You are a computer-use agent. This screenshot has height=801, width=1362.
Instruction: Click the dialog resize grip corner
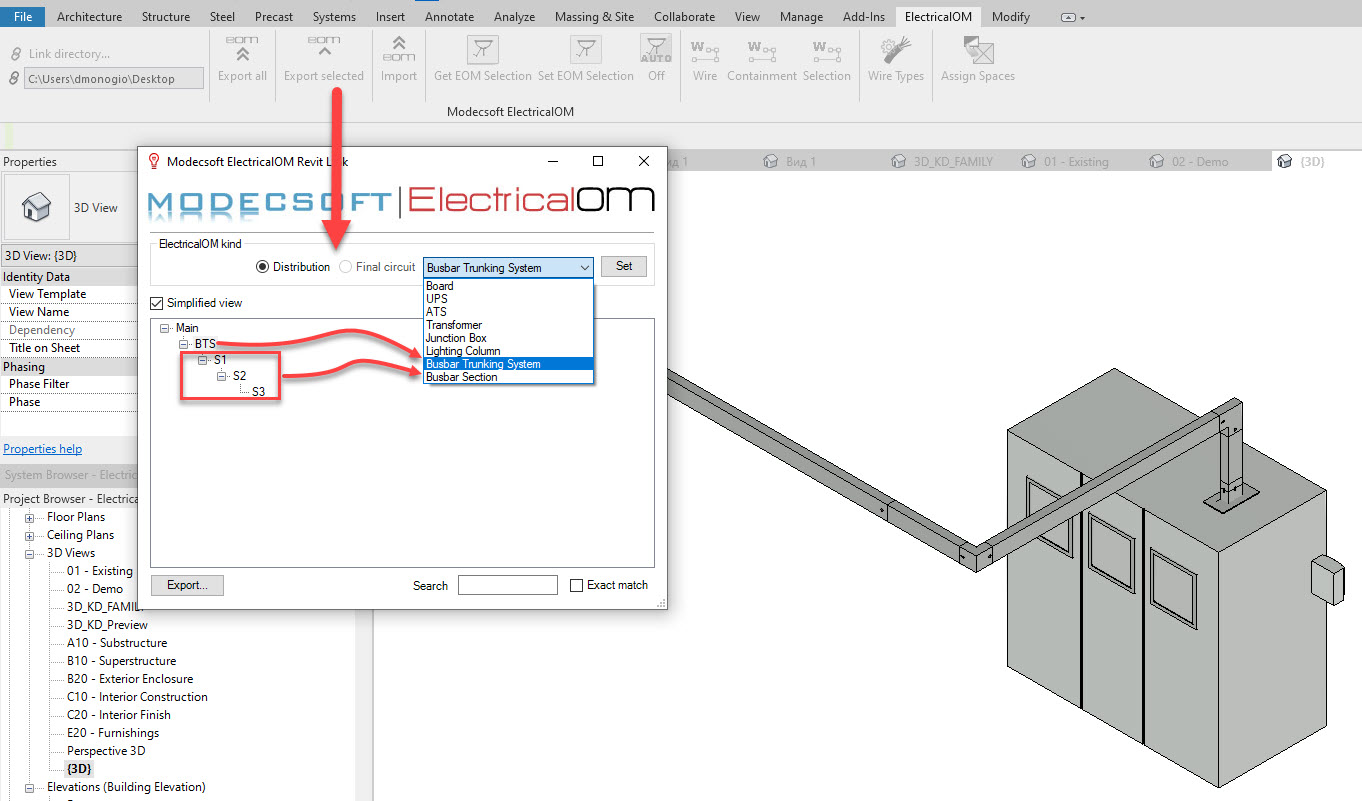661,604
